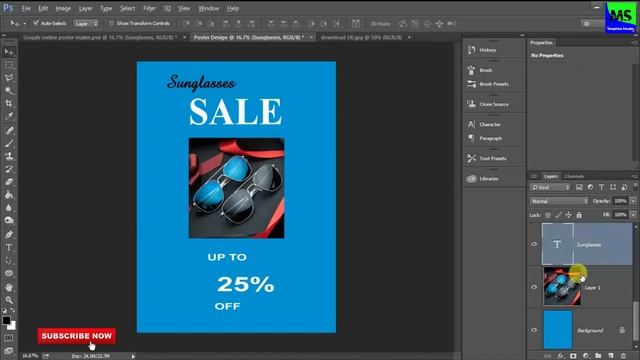
Task: Select the Ellipse shape tool
Action: click(x=9, y=273)
